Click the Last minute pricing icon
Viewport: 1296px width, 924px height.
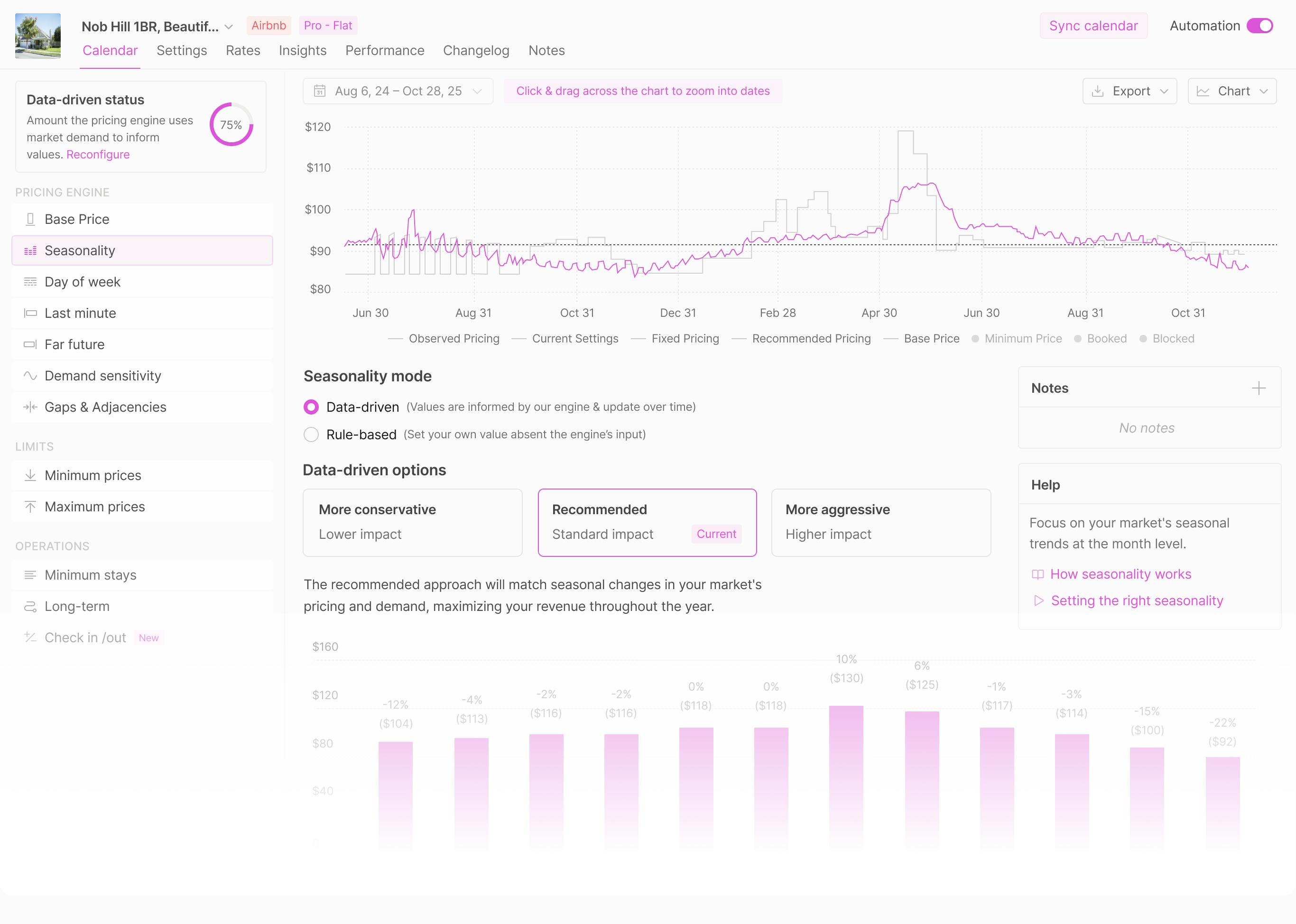click(x=30, y=314)
